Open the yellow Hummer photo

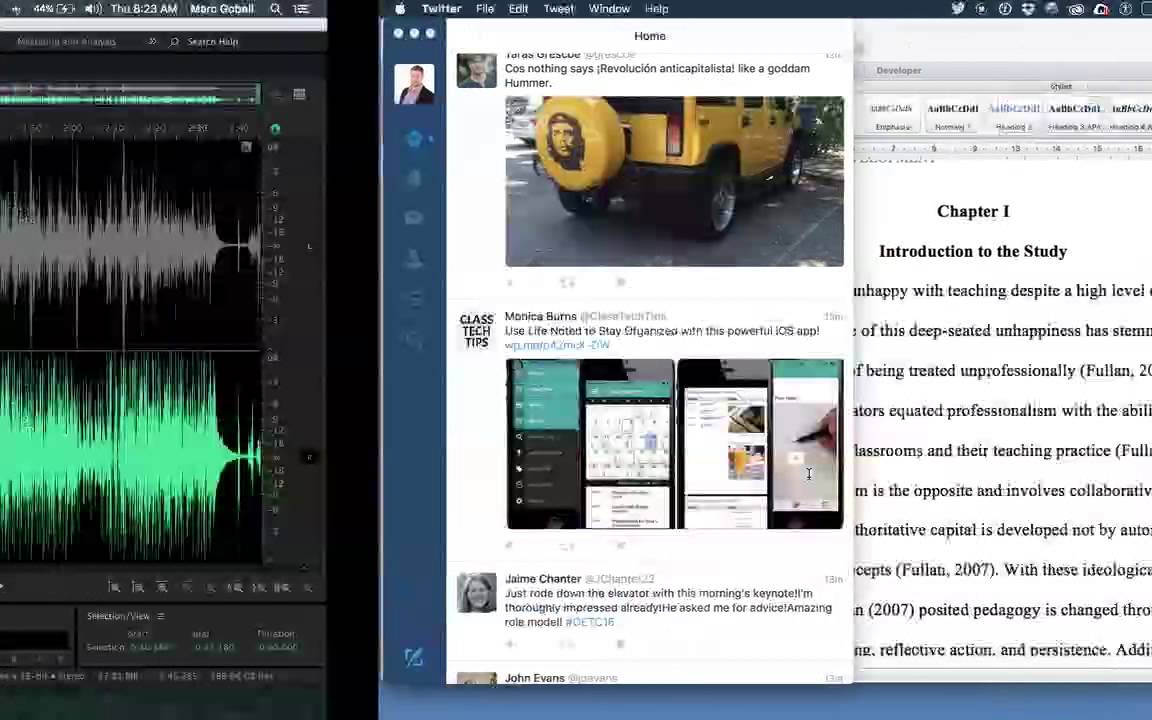pyautogui.click(x=674, y=181)
